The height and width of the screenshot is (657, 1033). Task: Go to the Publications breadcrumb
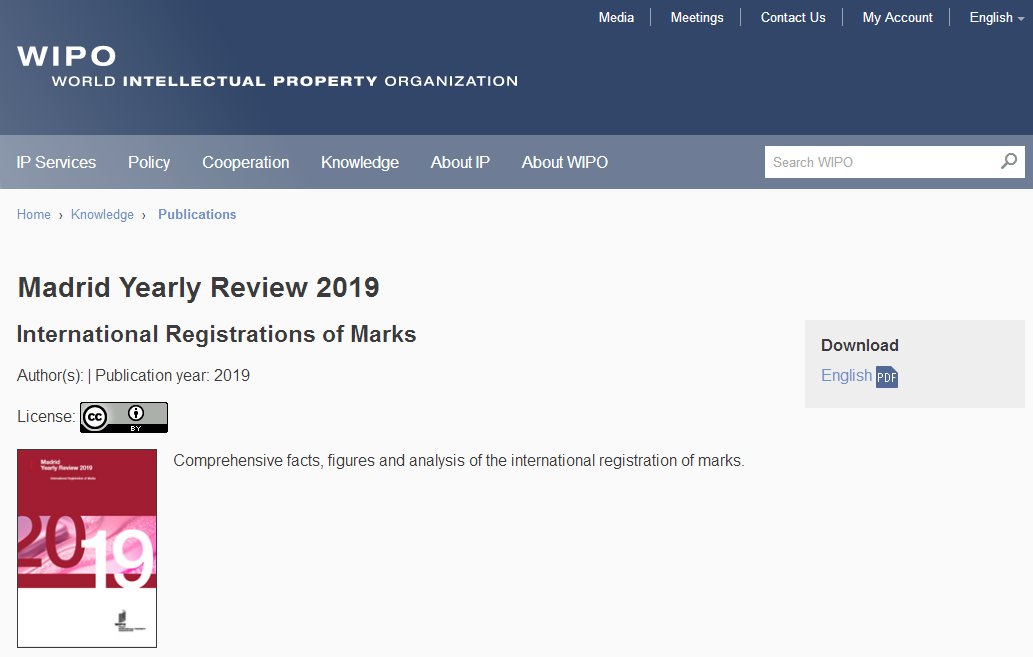(197, 214)
